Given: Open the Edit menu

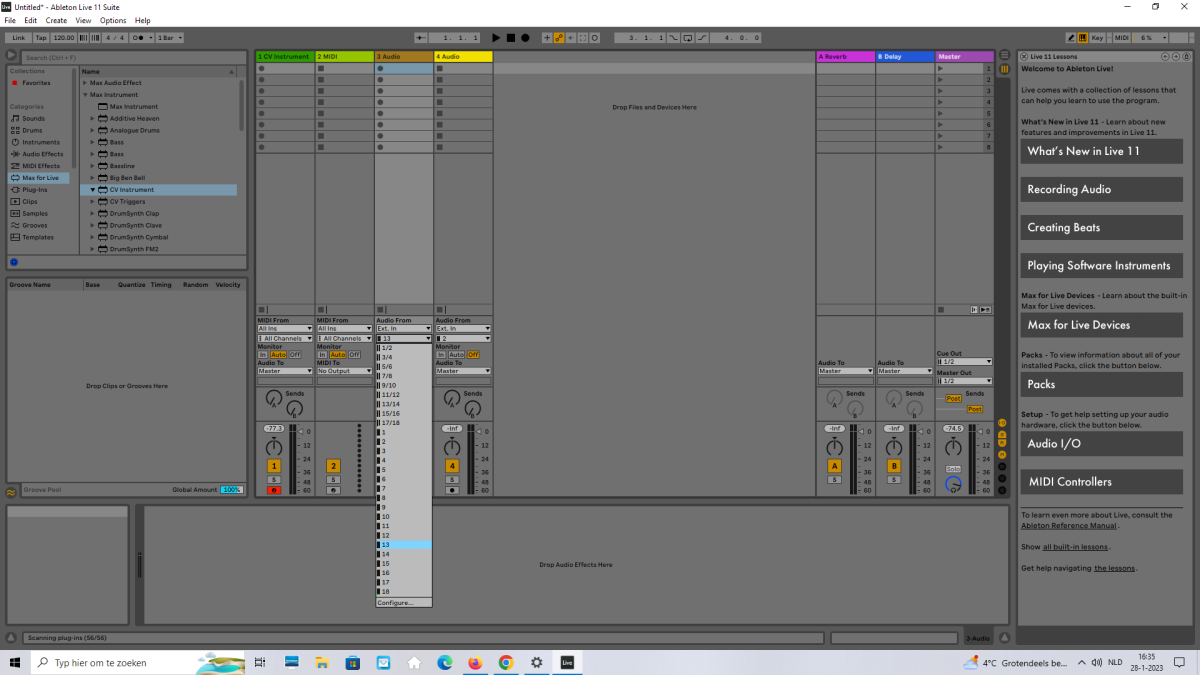Looking at the screenshot, I should 30,20.
